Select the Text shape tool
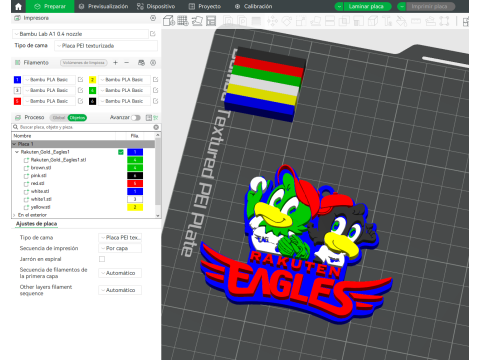 click(x=387, y=21)
